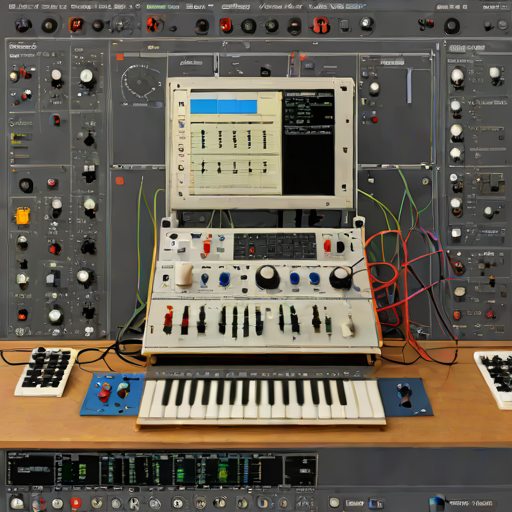This screenshot has width=512, height=512.
Task: Click the small blue button in the bottom row
Action: point(376,503)
